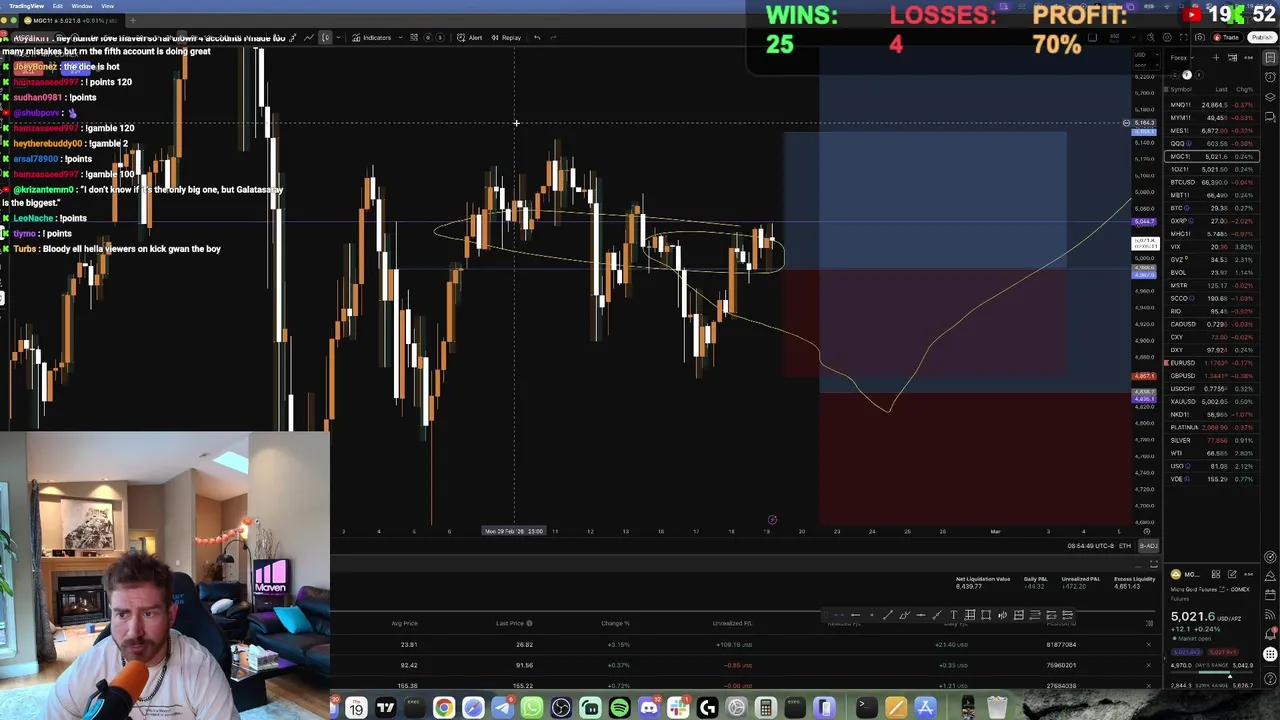Open the Object tree layers icon
Image resolution: width=1280 pixels, height=720 pixels.
pyautogui.click(x=1271, y=97)
